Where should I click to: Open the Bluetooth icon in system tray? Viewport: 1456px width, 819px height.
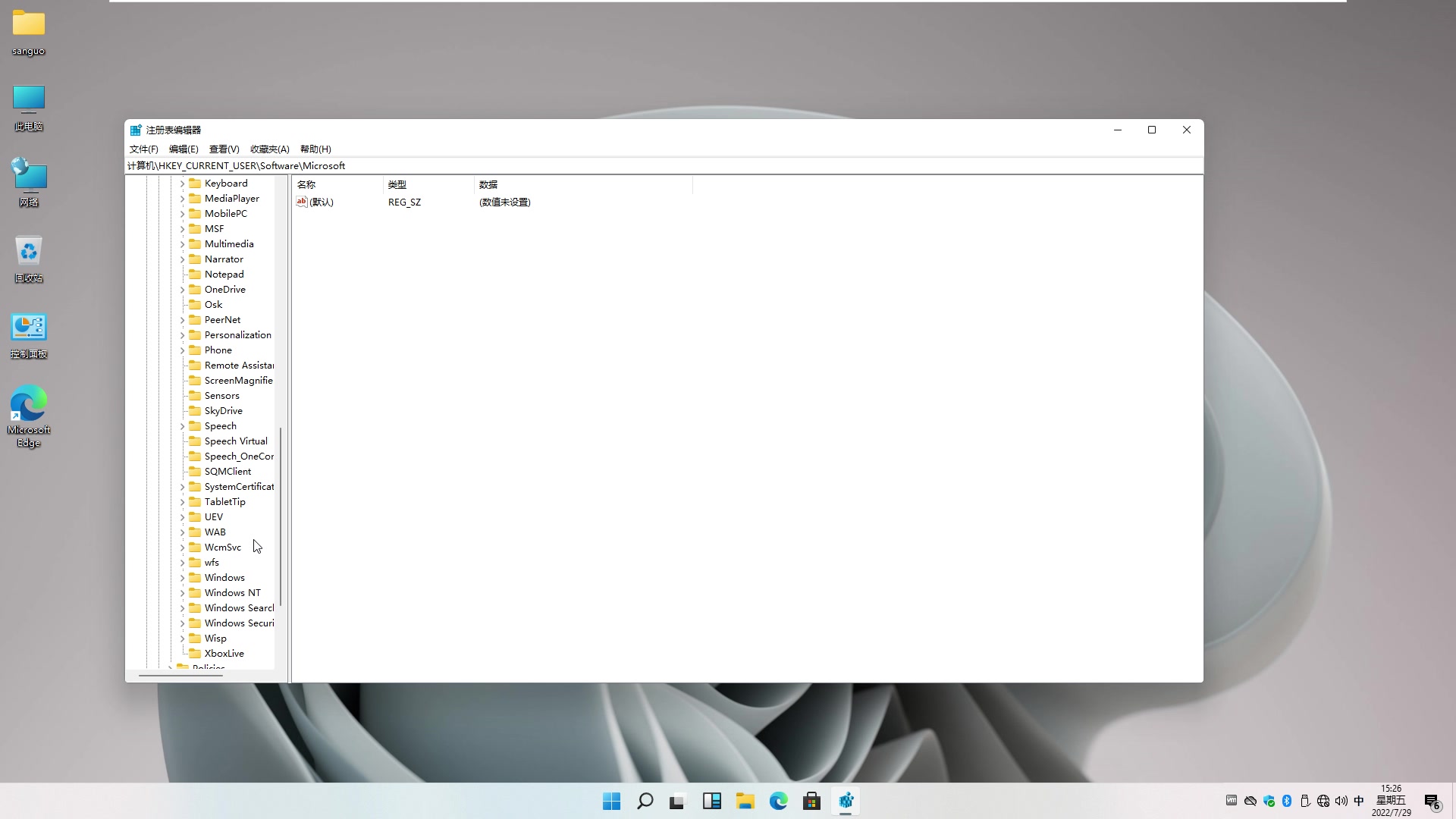(1288, 800)
